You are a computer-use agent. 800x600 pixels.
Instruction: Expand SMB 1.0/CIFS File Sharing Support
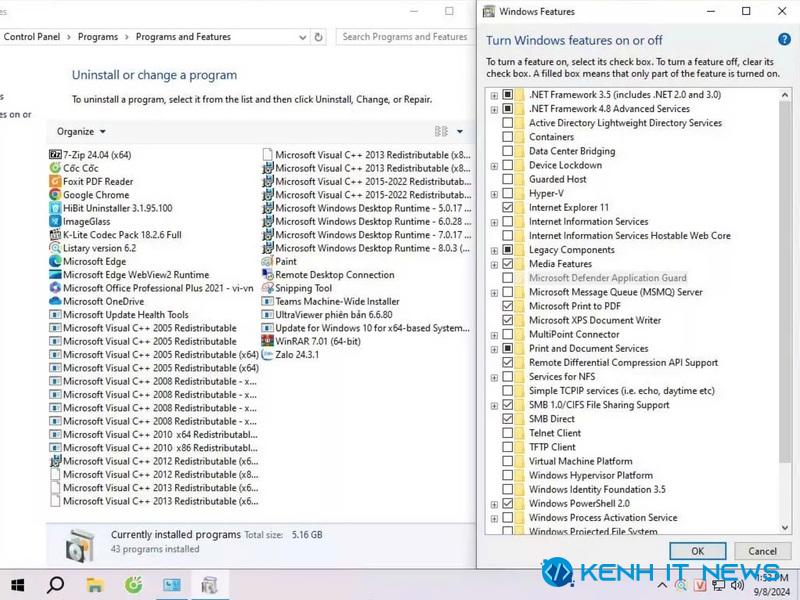(494, 406)
